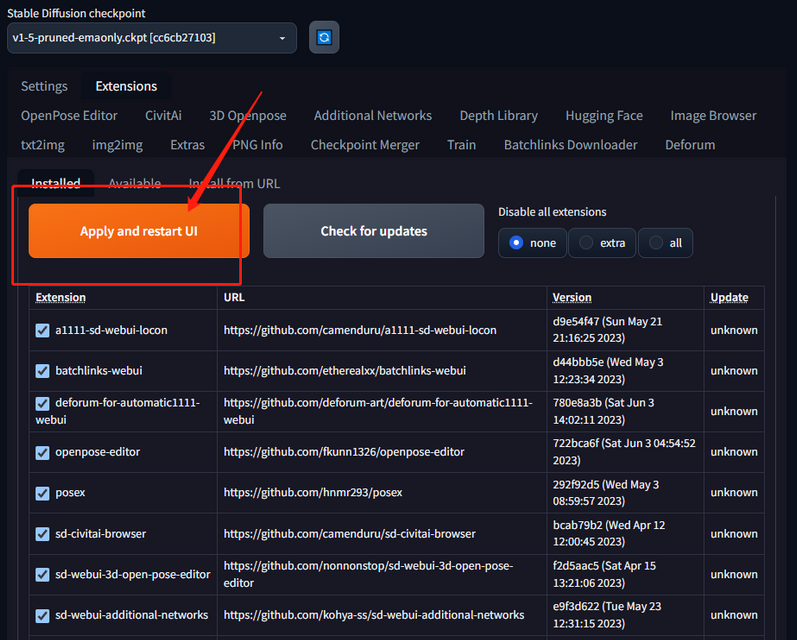Open the Install from URL tab
The width and height of the screenshot is (797, 640).
pyautogui.click(x=234, y=184)
